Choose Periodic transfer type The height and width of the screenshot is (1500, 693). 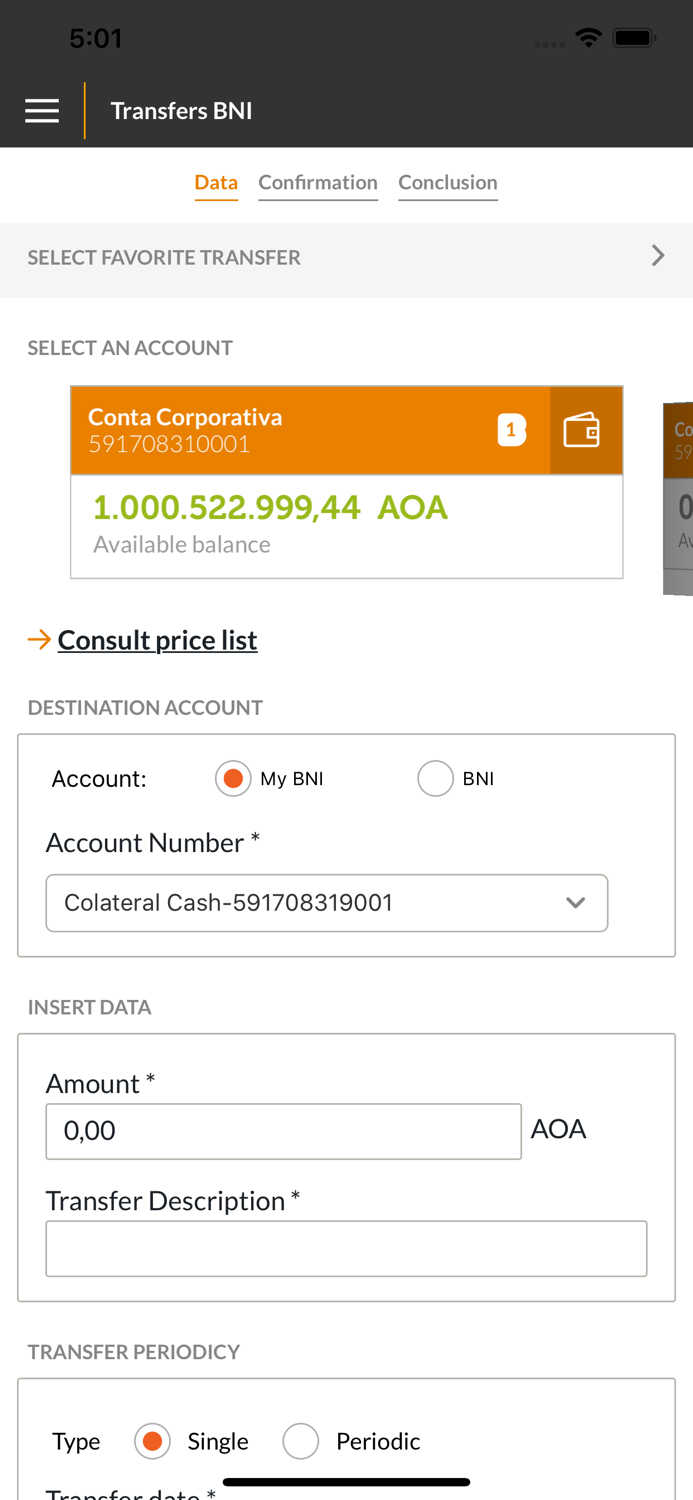point(301,1441)
